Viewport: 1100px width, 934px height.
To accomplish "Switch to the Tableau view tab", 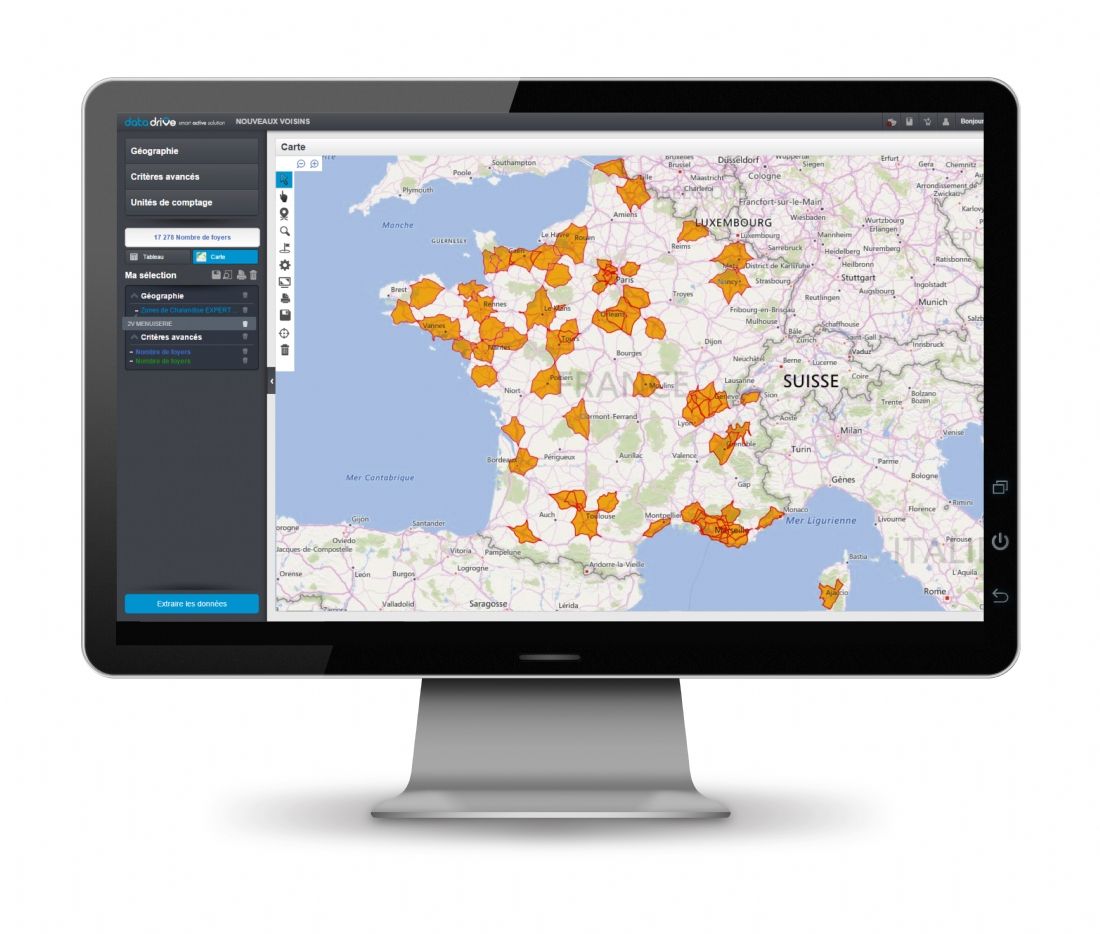I will (158, 257).
